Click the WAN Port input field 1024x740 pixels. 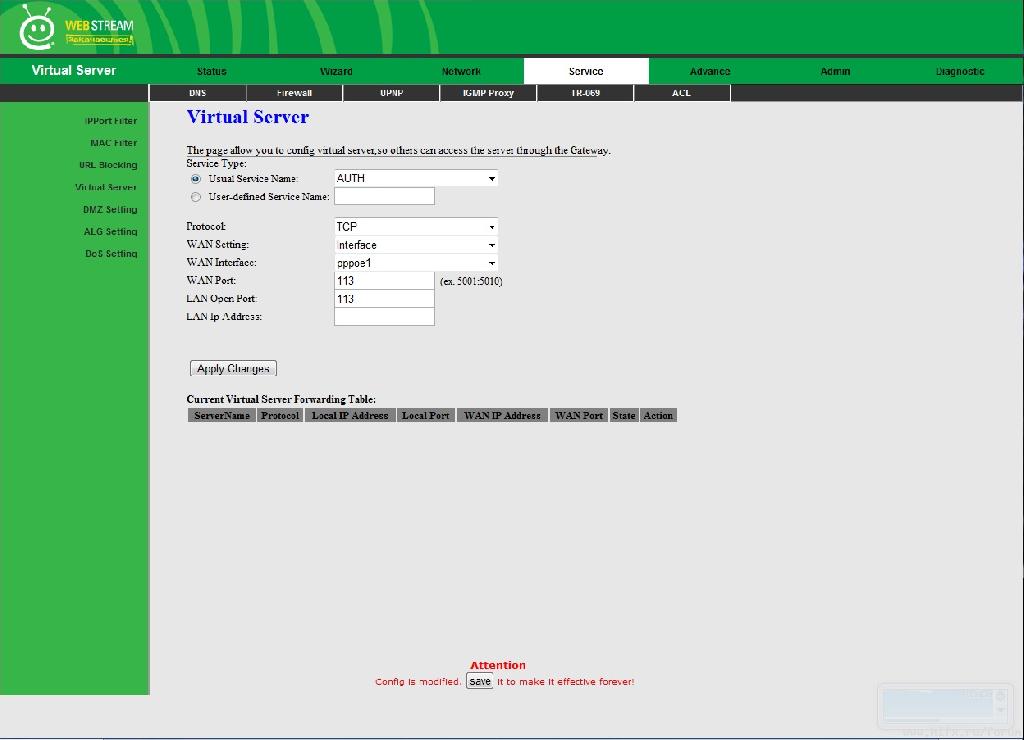[384, 281]
